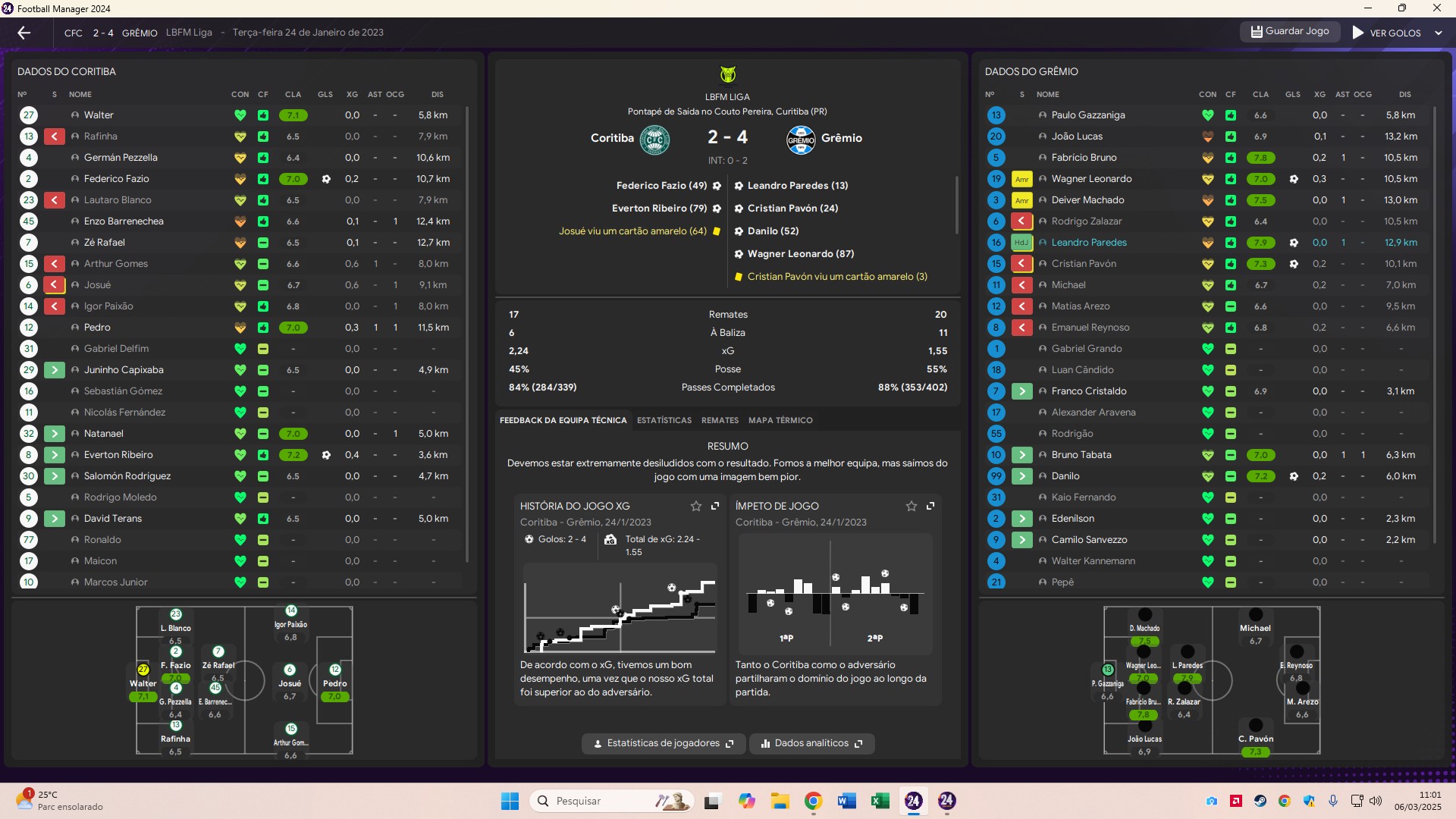Click Deiver Machado's Amr yellow card badge

(1021, 200)
